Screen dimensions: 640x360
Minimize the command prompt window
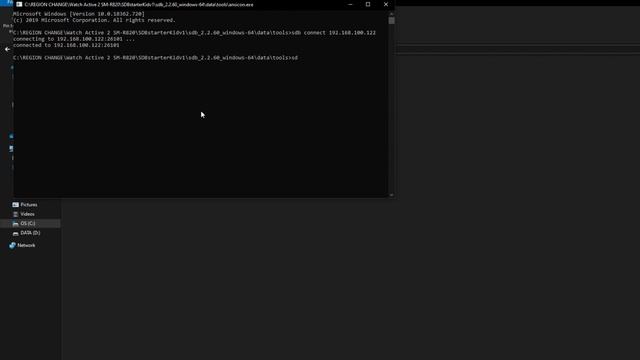(x=350, y=4)
